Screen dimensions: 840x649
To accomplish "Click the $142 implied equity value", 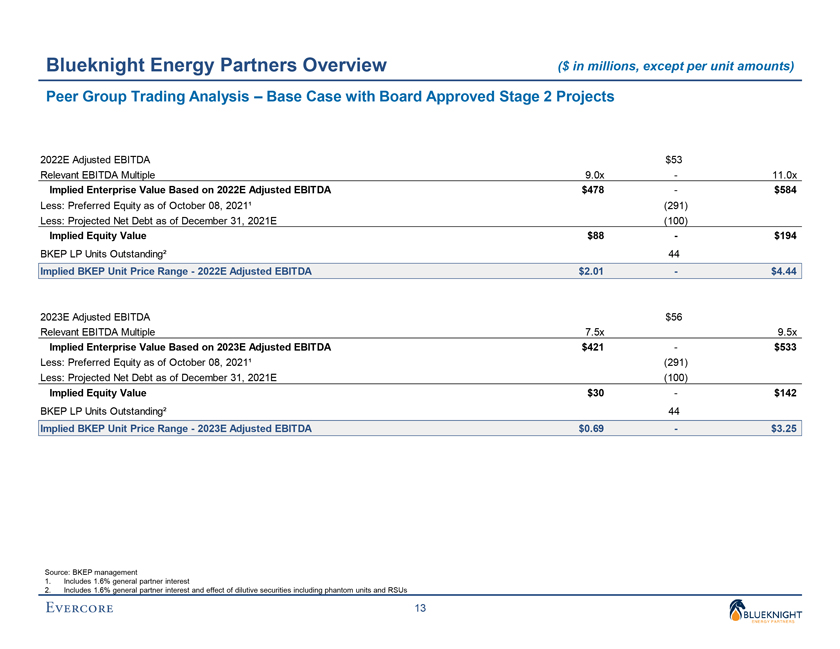I will (785, 393).
